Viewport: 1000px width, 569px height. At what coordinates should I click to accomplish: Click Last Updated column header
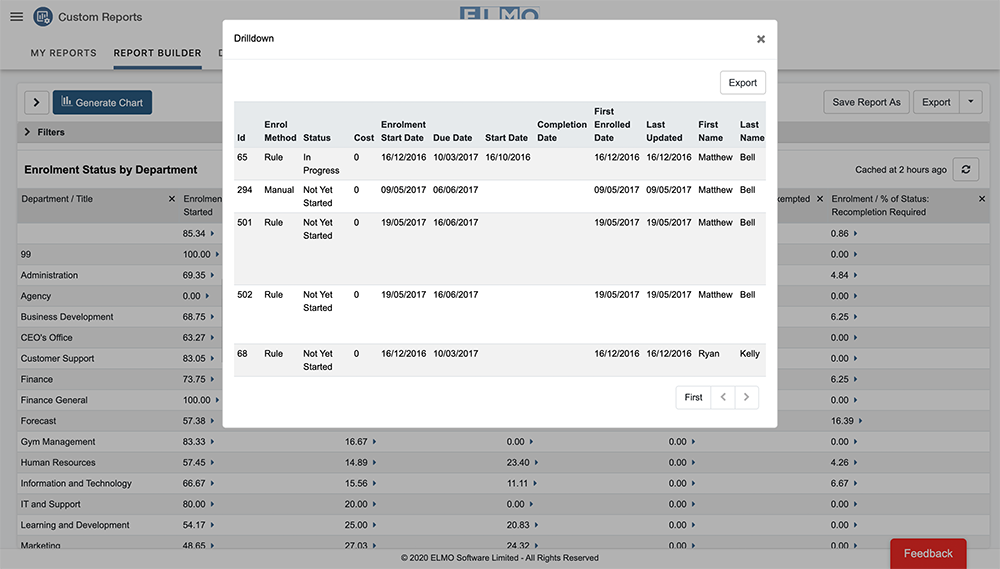click(664, 131)
